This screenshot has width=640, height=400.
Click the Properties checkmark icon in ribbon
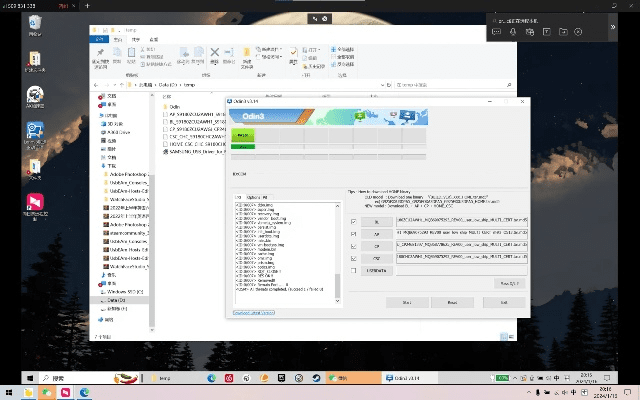[293, 53]
